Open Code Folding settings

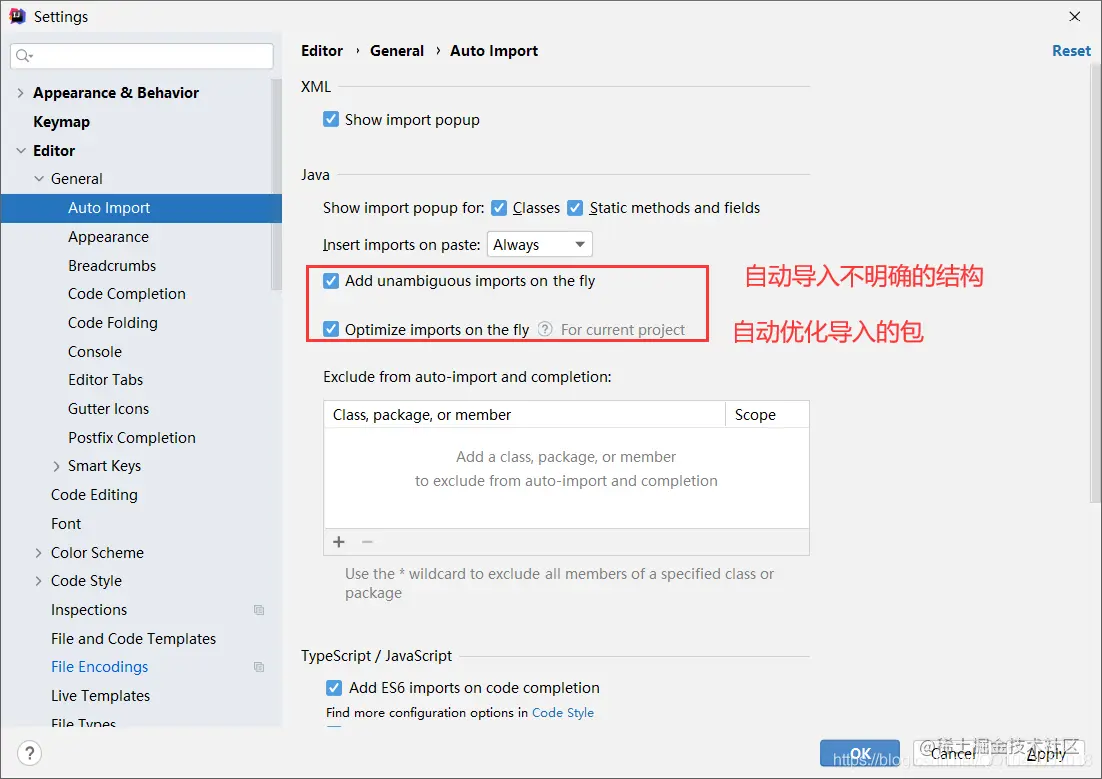pyautogui.click(x=112, y=323)
